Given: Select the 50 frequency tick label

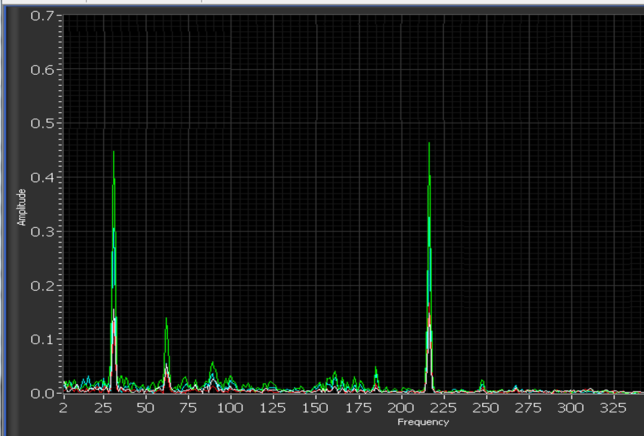Looking at the screenshot, I should [x=145, y=408].
